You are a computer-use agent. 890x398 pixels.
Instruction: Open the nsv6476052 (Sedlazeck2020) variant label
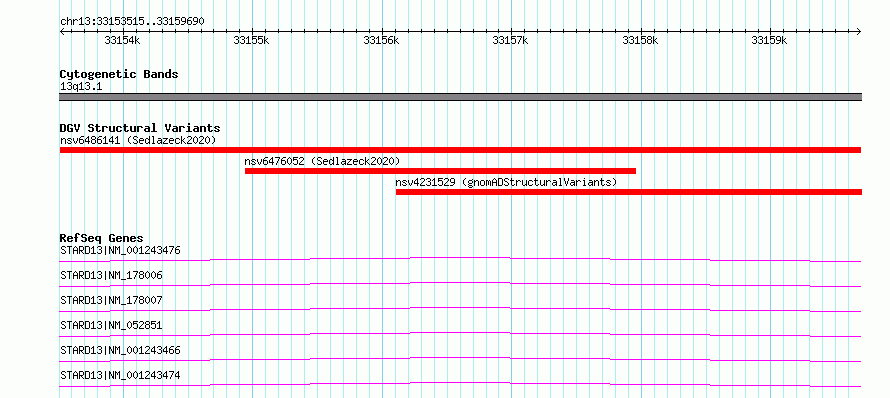tap(322, 161)
